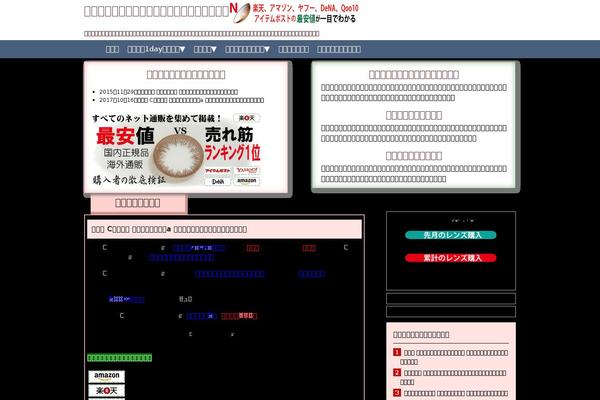
Task: Open the 1day dropdown in navigation bar
Action: click(x=156, y=49)
